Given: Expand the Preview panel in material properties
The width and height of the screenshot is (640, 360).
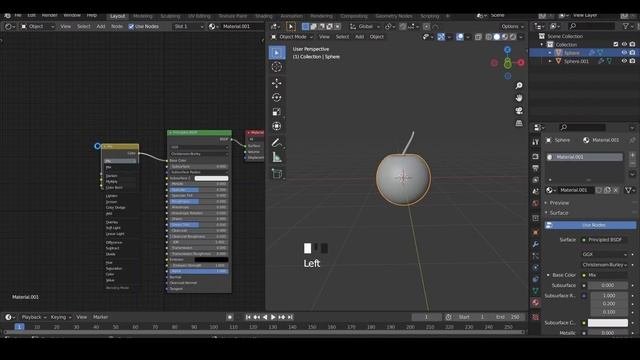Looking at the screenshot, I should pyautogui.click(x=558, y=203).
